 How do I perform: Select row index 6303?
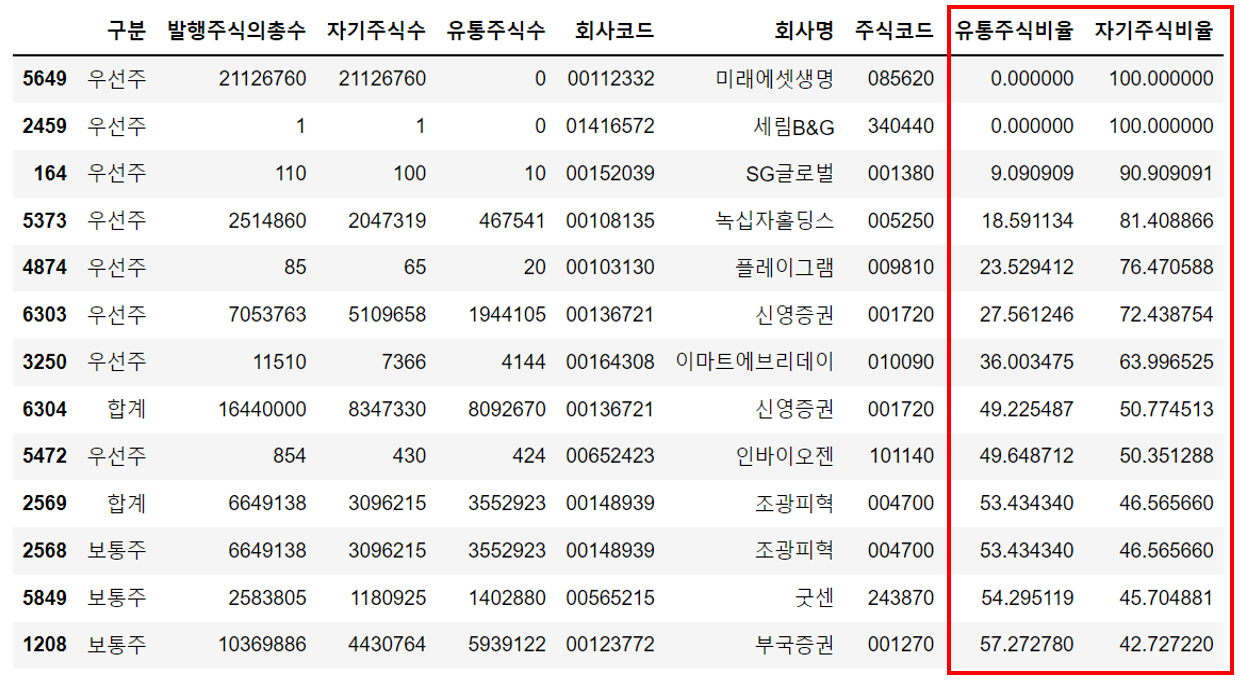[x=45, y=314]
